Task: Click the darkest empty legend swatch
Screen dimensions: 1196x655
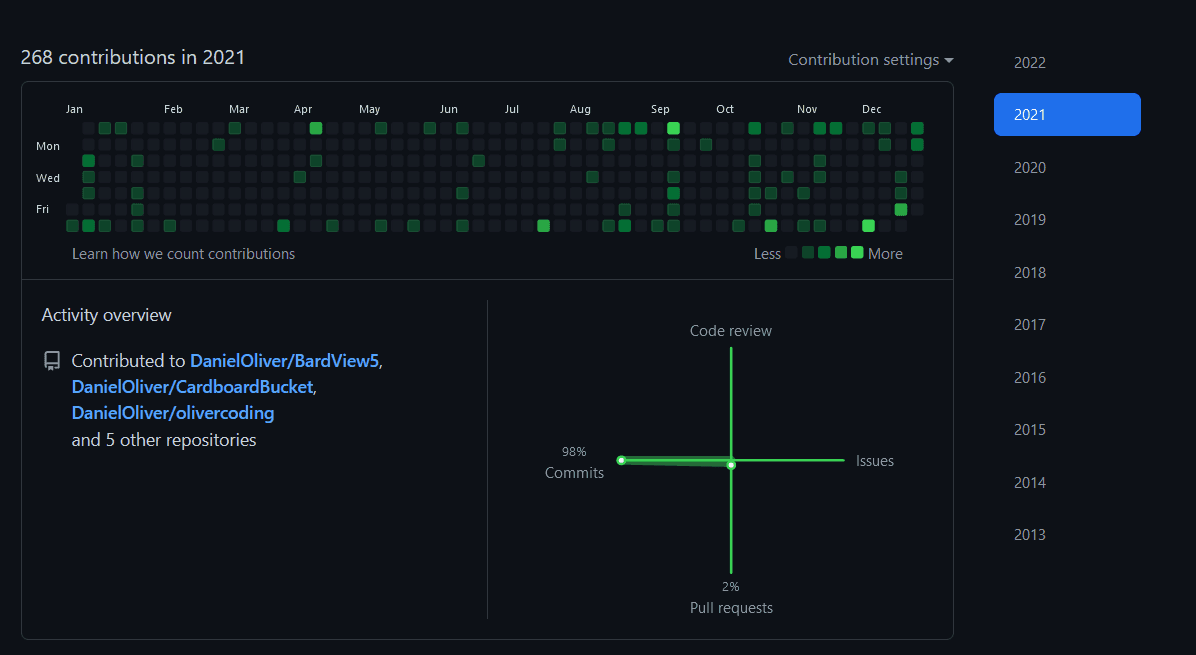Action: 792,252
